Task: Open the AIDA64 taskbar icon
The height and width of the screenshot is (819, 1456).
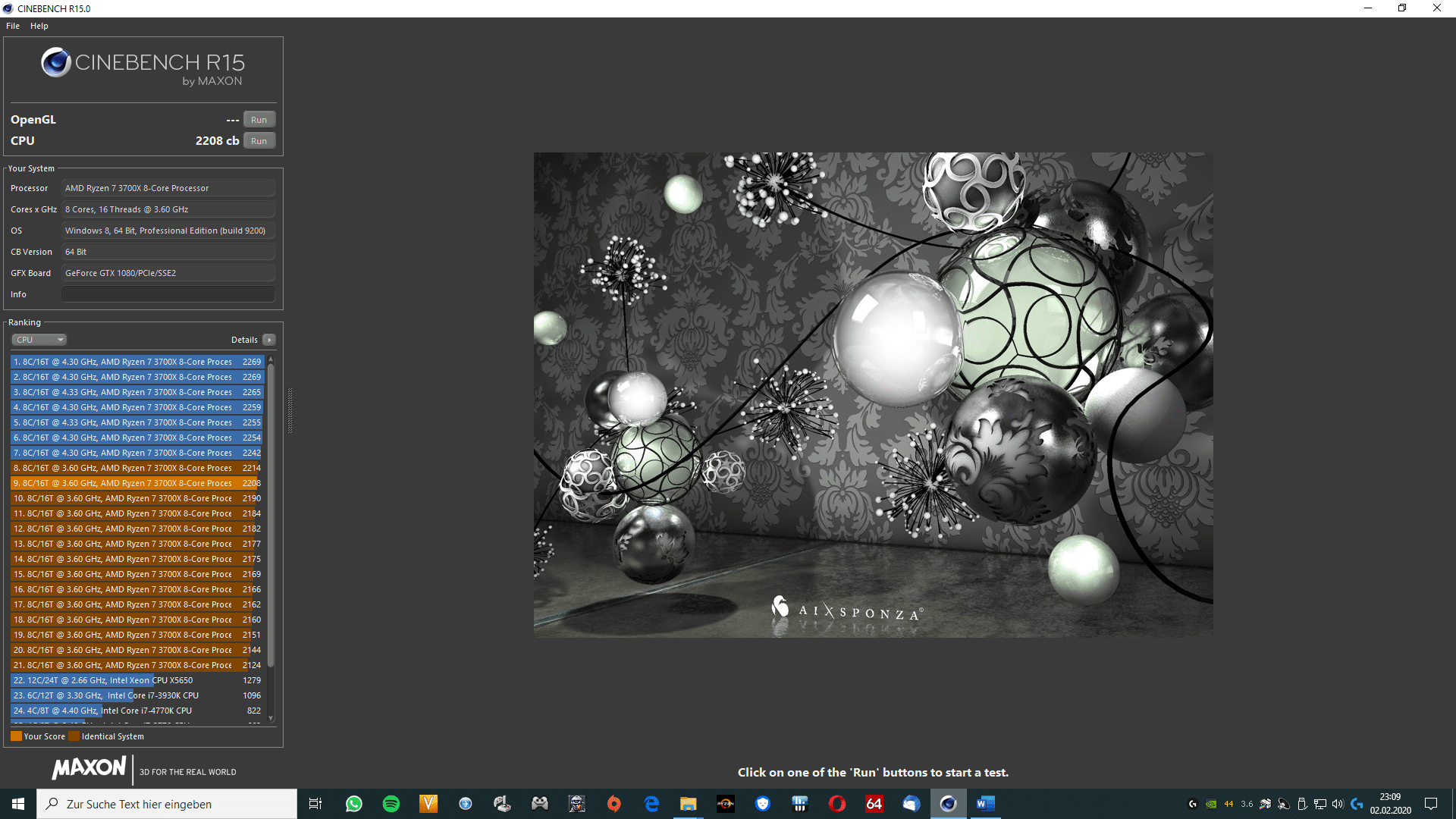Action: (x=874, y=804)
